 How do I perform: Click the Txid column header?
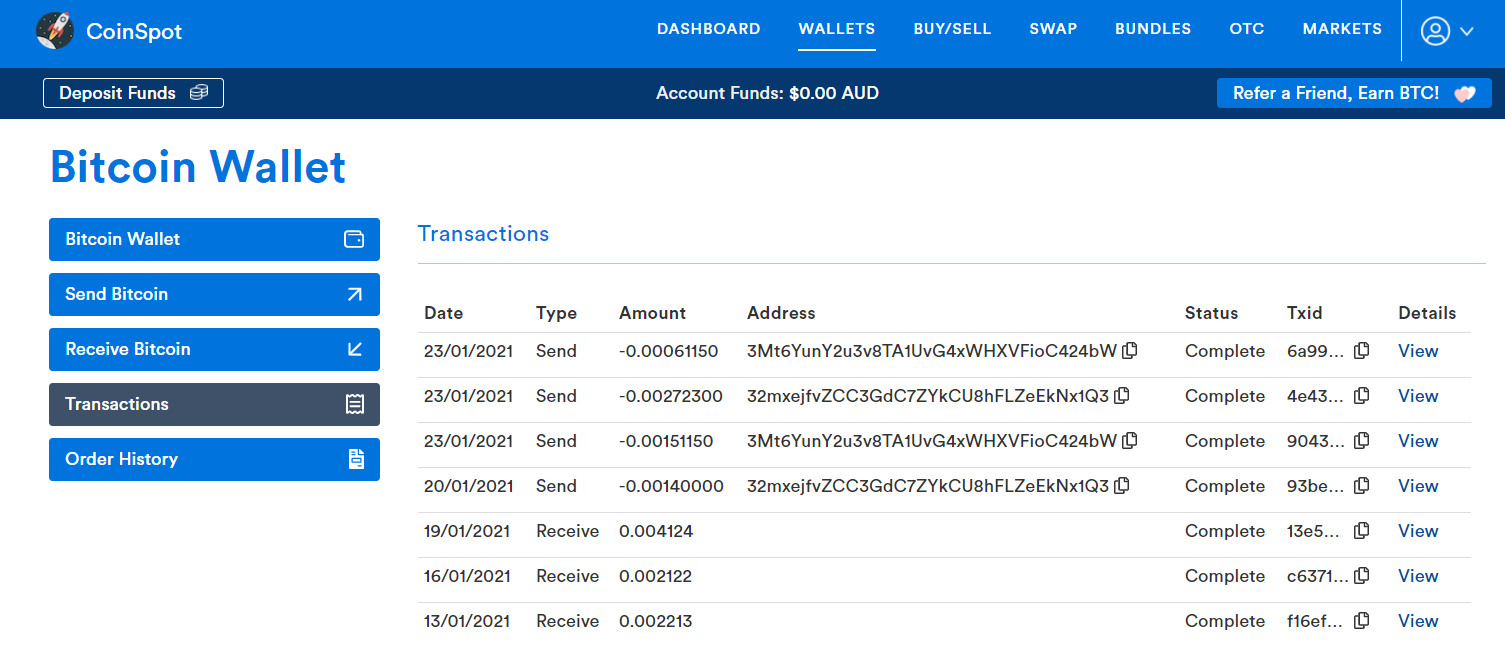(x=1304, y=313)
